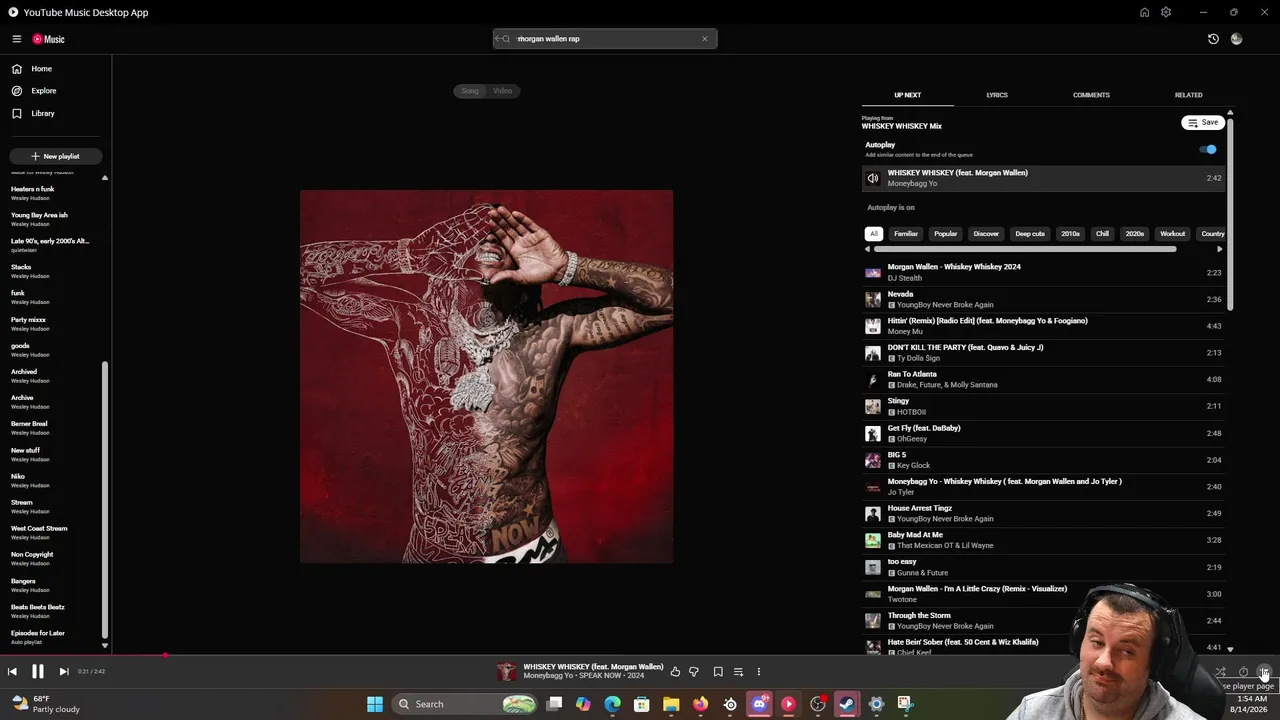1280x720 pixels.
Task: Skip to the previous track
Action: 12,672
